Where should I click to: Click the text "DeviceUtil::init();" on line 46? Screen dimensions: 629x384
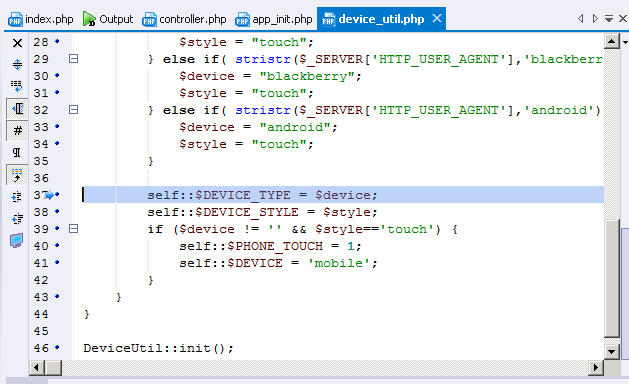pos(158,348)
